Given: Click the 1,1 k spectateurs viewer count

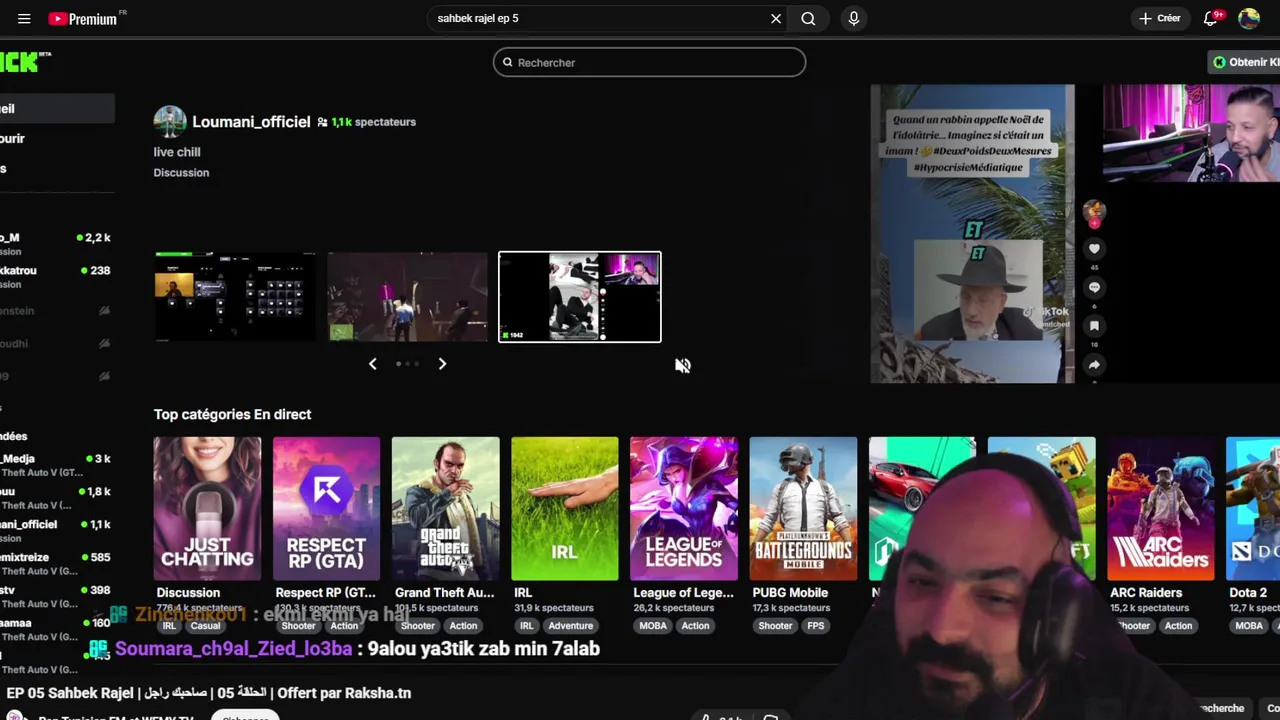Looking at the screenshot, I should tap(373, 122).
